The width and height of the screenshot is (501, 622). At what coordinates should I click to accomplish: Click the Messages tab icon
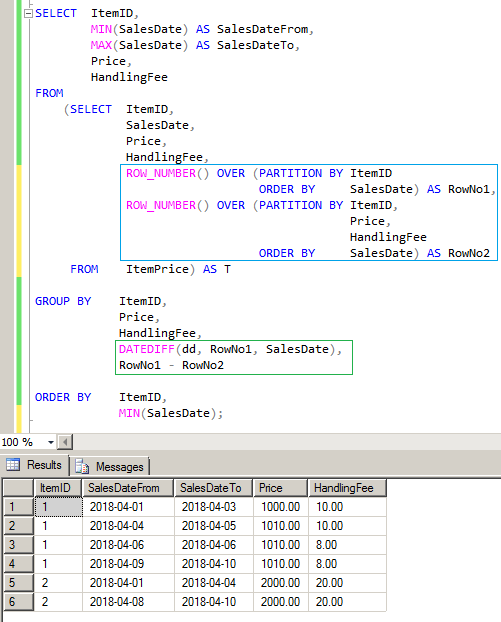pyautogui.click(x=82, y=466)
